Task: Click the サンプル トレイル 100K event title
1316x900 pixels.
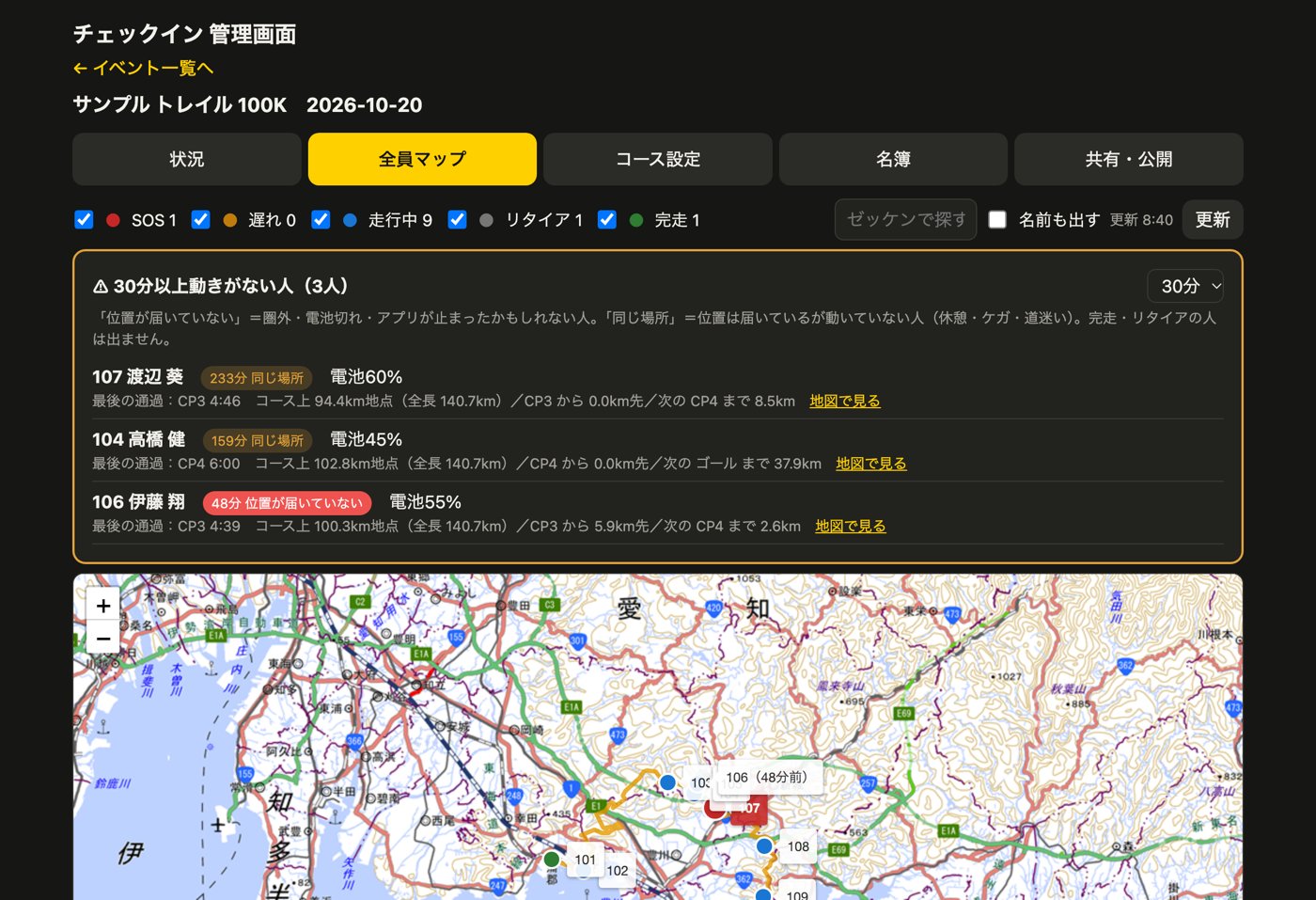Action: click(x=180, y=105)
